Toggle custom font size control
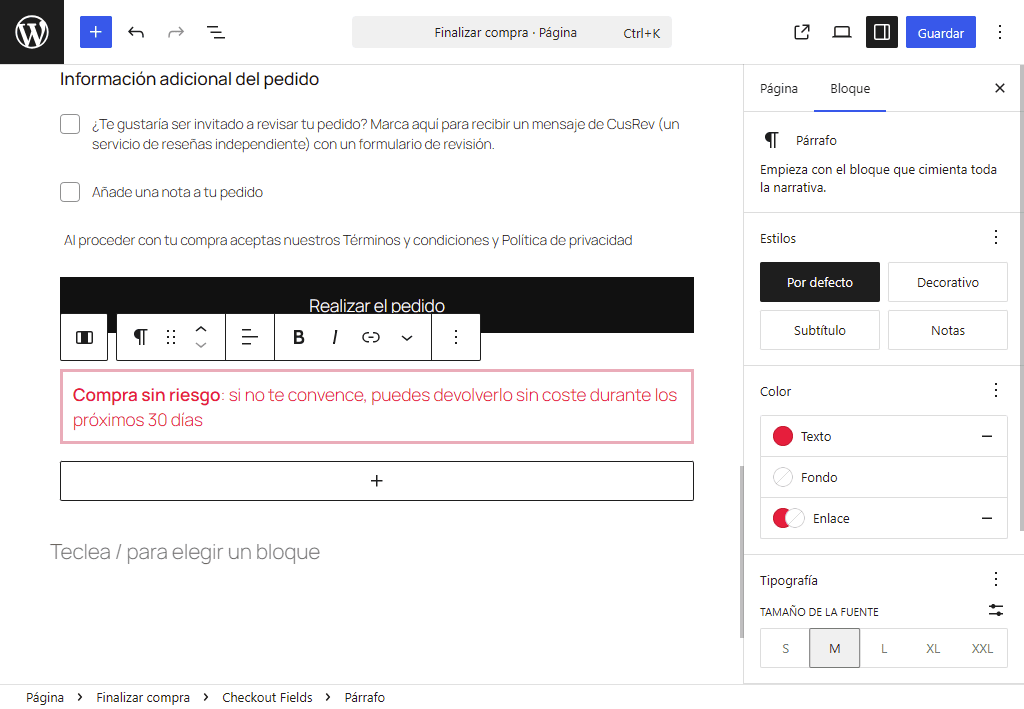 pos(995,610)
